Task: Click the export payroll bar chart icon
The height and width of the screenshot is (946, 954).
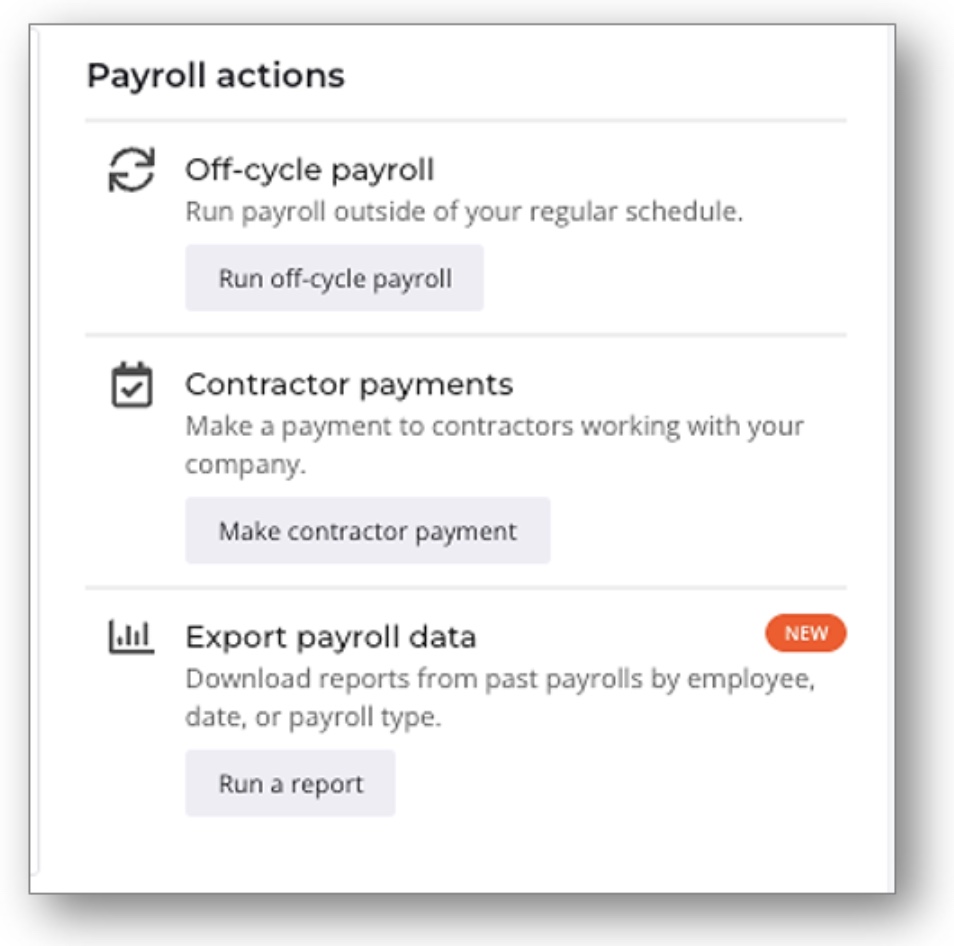Action: pyautogui.click(x=131, y=636)
